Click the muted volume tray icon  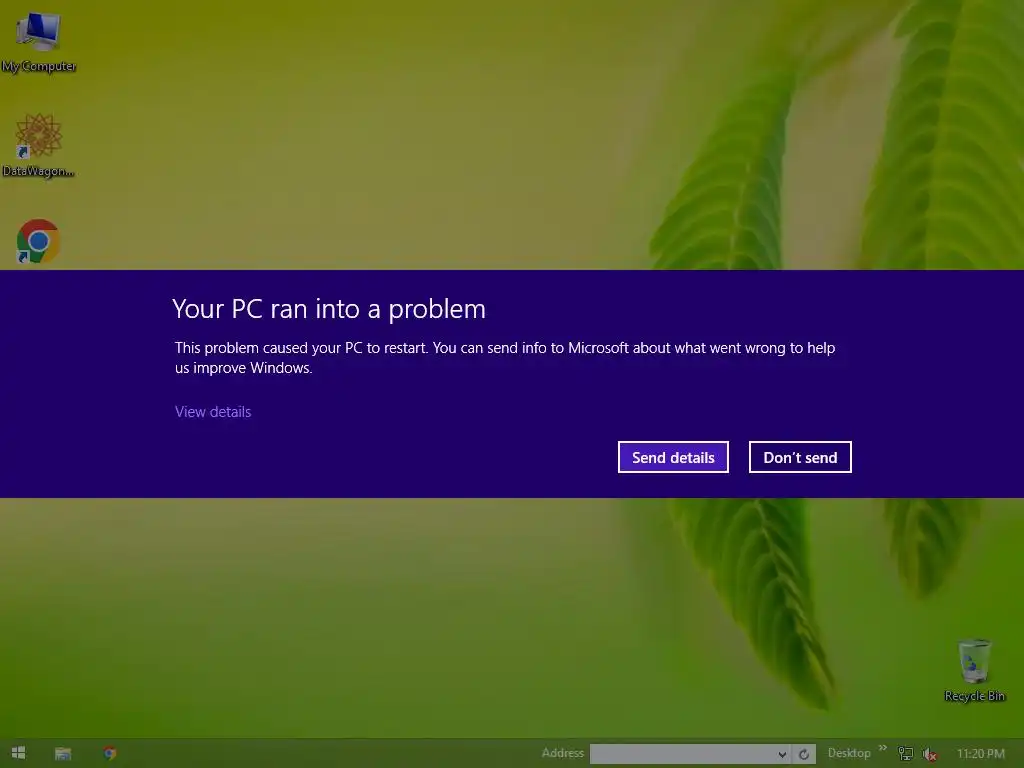[x=929, y=754]
